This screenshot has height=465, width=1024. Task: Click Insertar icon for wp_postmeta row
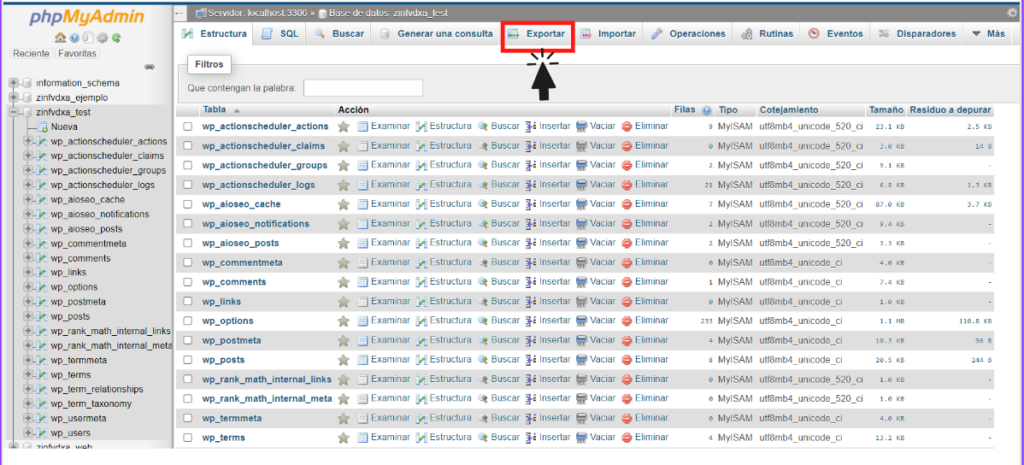coord(531,340)
